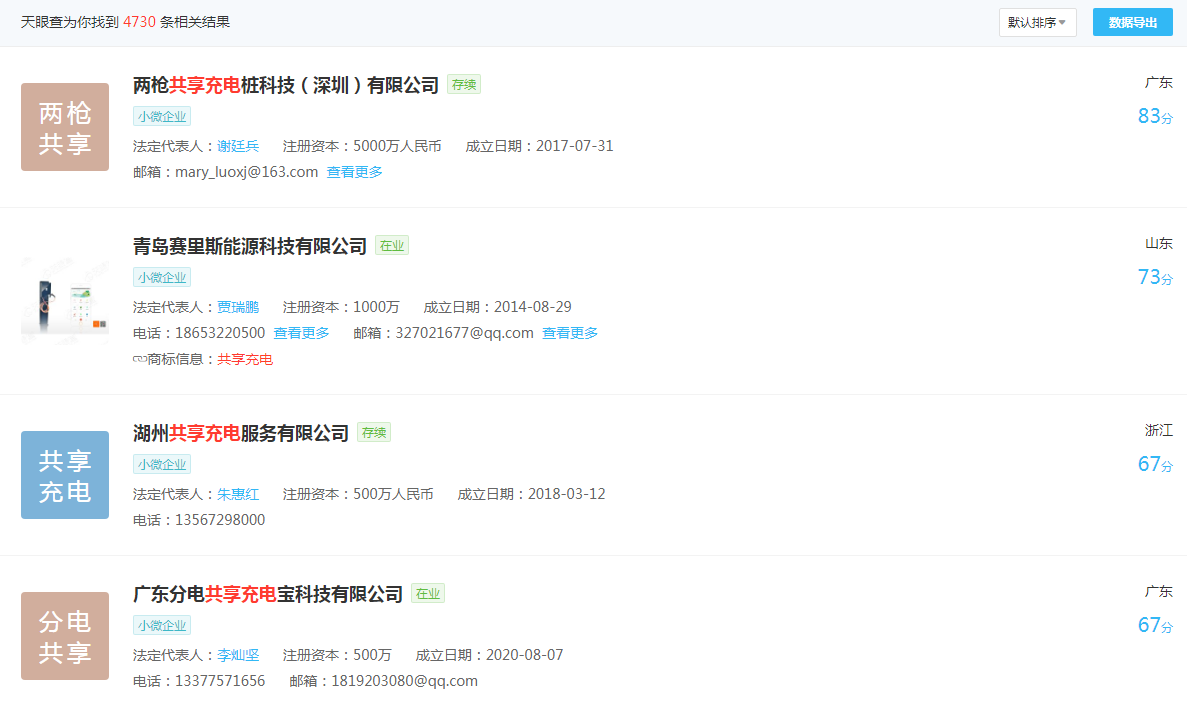Click the link icon before 商标信息
The width and height of the screenshot is (1187, 708).
point(139,360)
